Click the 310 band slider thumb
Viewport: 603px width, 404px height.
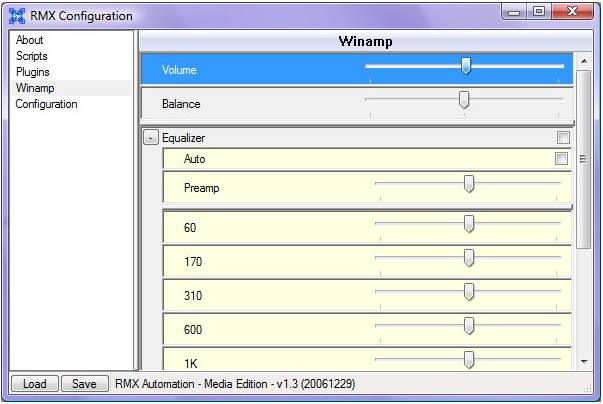469,292
